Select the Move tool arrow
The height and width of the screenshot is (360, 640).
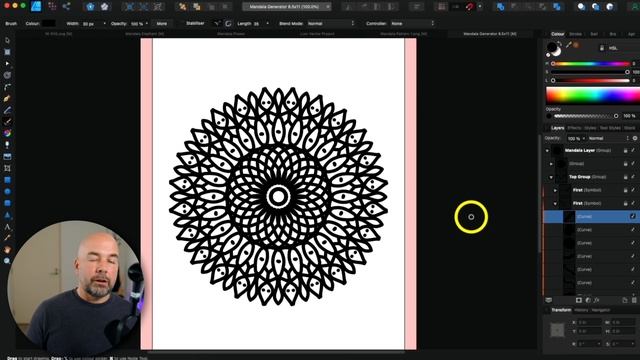[x=7, y=40]
